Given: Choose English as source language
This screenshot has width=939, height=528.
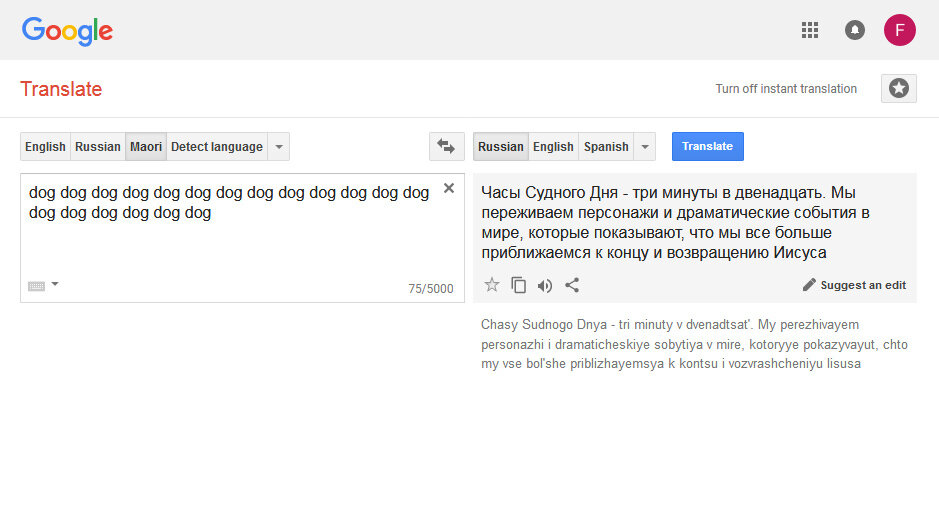Looking at the screenshot, I should point(46,147).
